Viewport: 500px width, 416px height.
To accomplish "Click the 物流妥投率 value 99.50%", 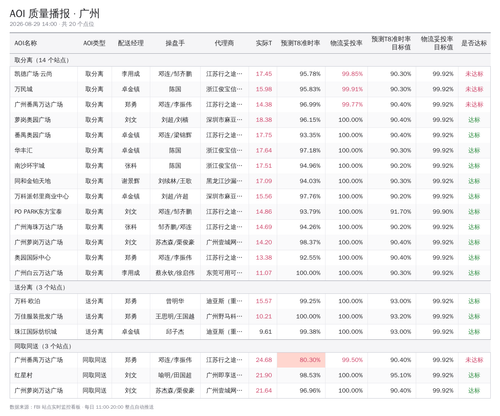I will (x=352, y=360).
